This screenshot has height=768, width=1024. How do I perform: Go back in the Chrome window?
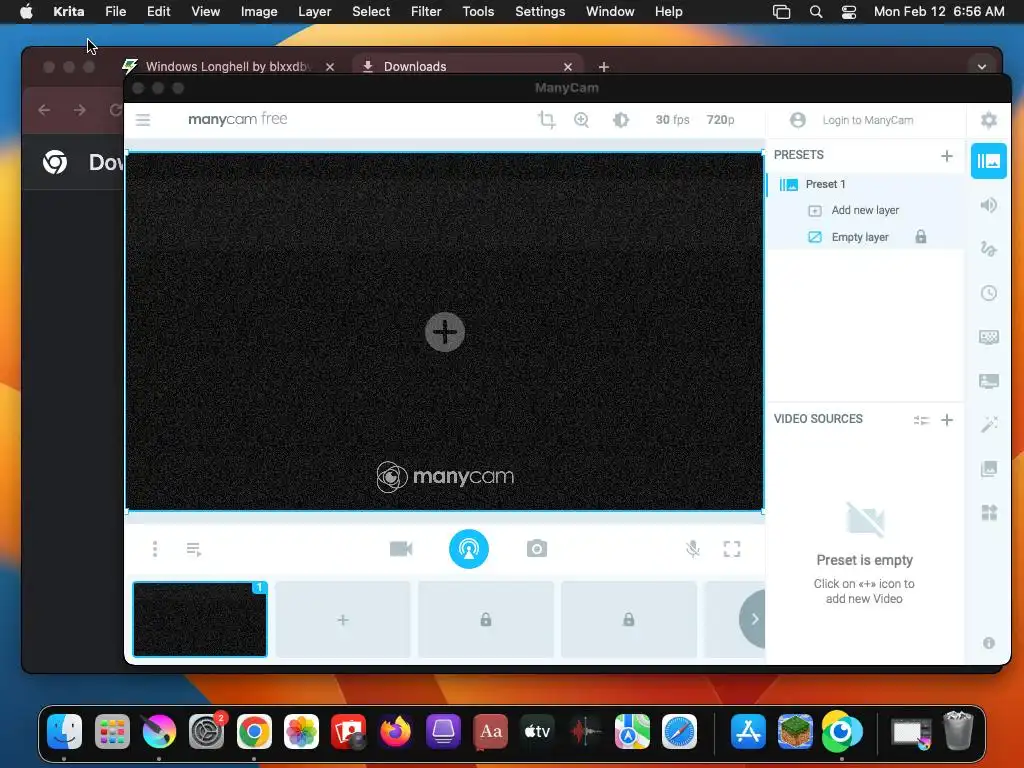click(44, 110)
